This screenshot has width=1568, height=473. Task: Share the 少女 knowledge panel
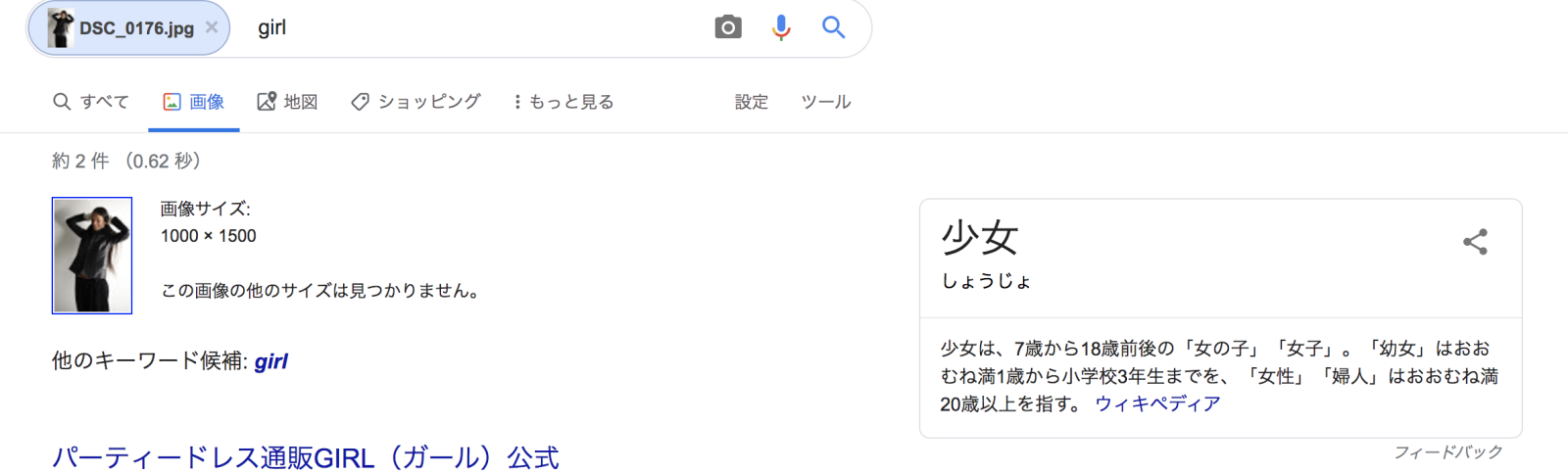tap(1475, 242)
